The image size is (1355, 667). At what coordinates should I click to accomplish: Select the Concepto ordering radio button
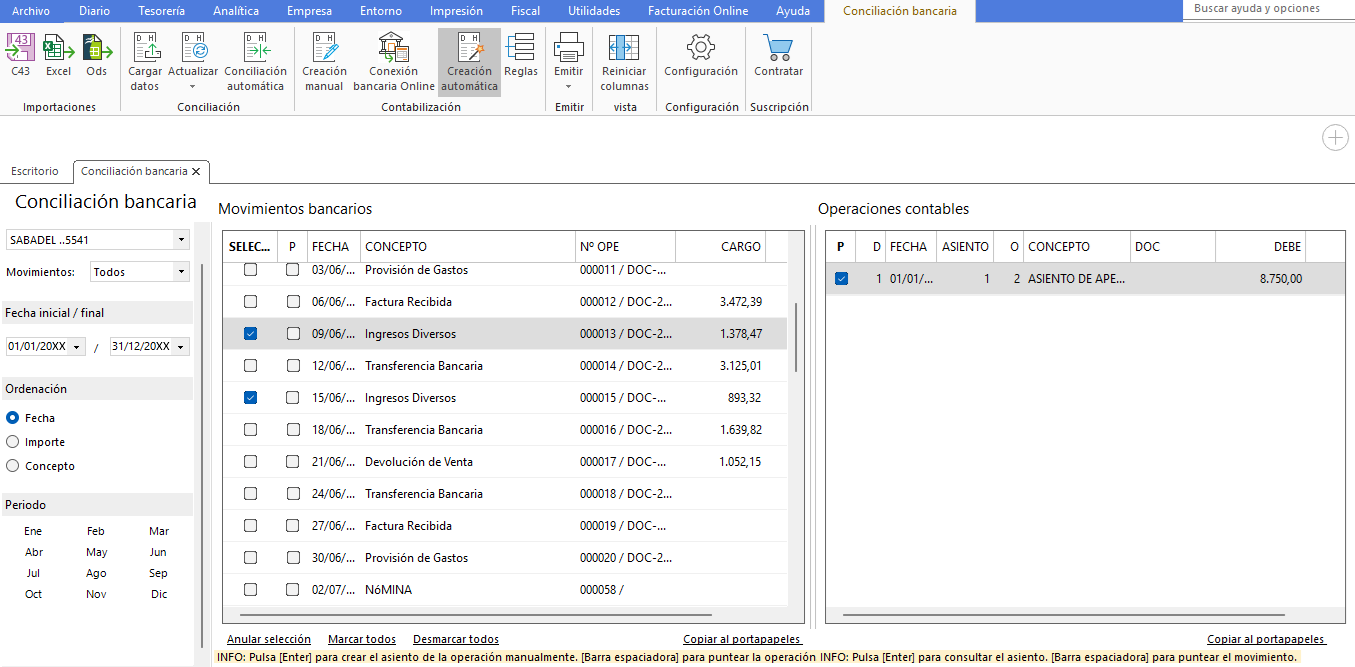[13, 466]
